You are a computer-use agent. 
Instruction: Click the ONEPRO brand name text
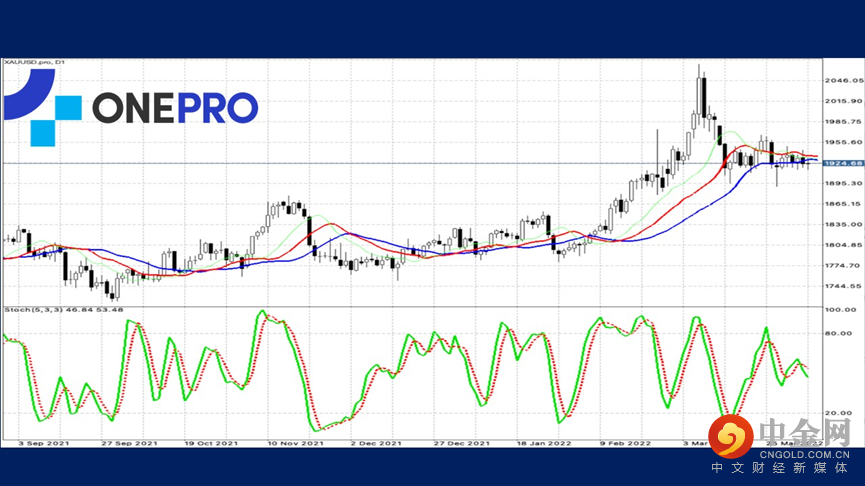[175, 108]
